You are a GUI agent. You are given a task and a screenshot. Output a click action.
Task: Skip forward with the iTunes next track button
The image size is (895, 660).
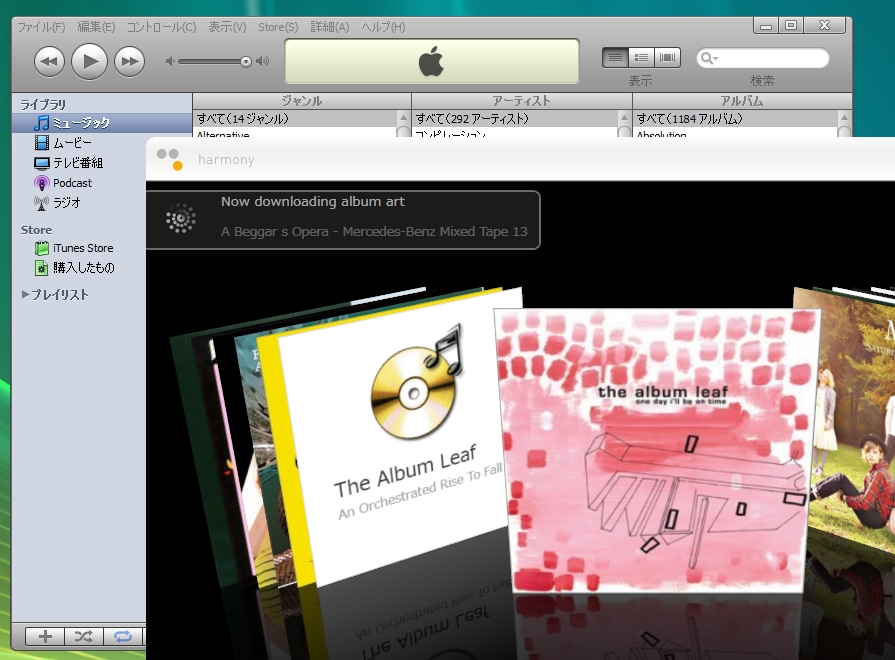click(x=130, y=61)
